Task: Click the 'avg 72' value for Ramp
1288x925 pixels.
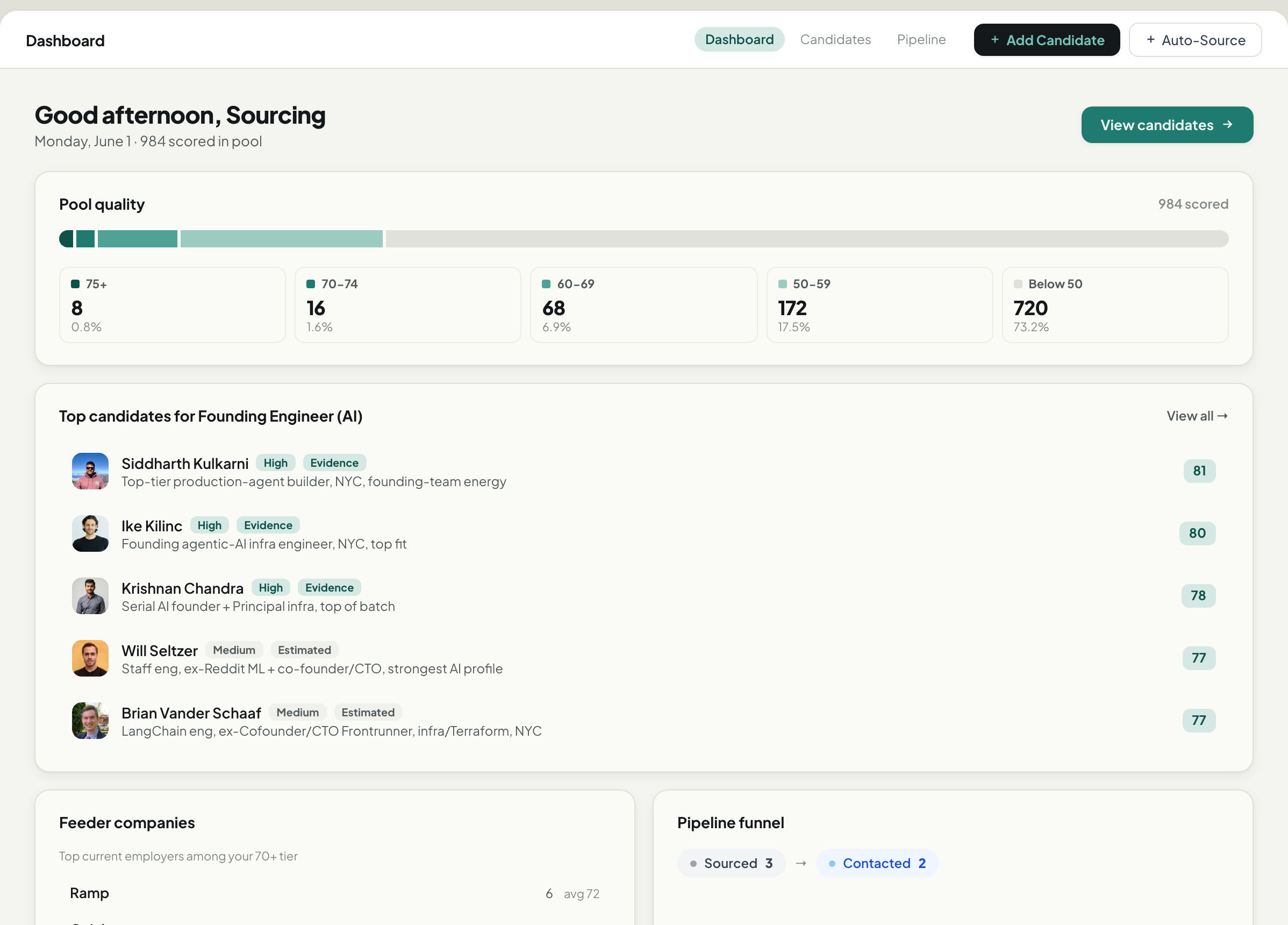Action: click(582, 894)
